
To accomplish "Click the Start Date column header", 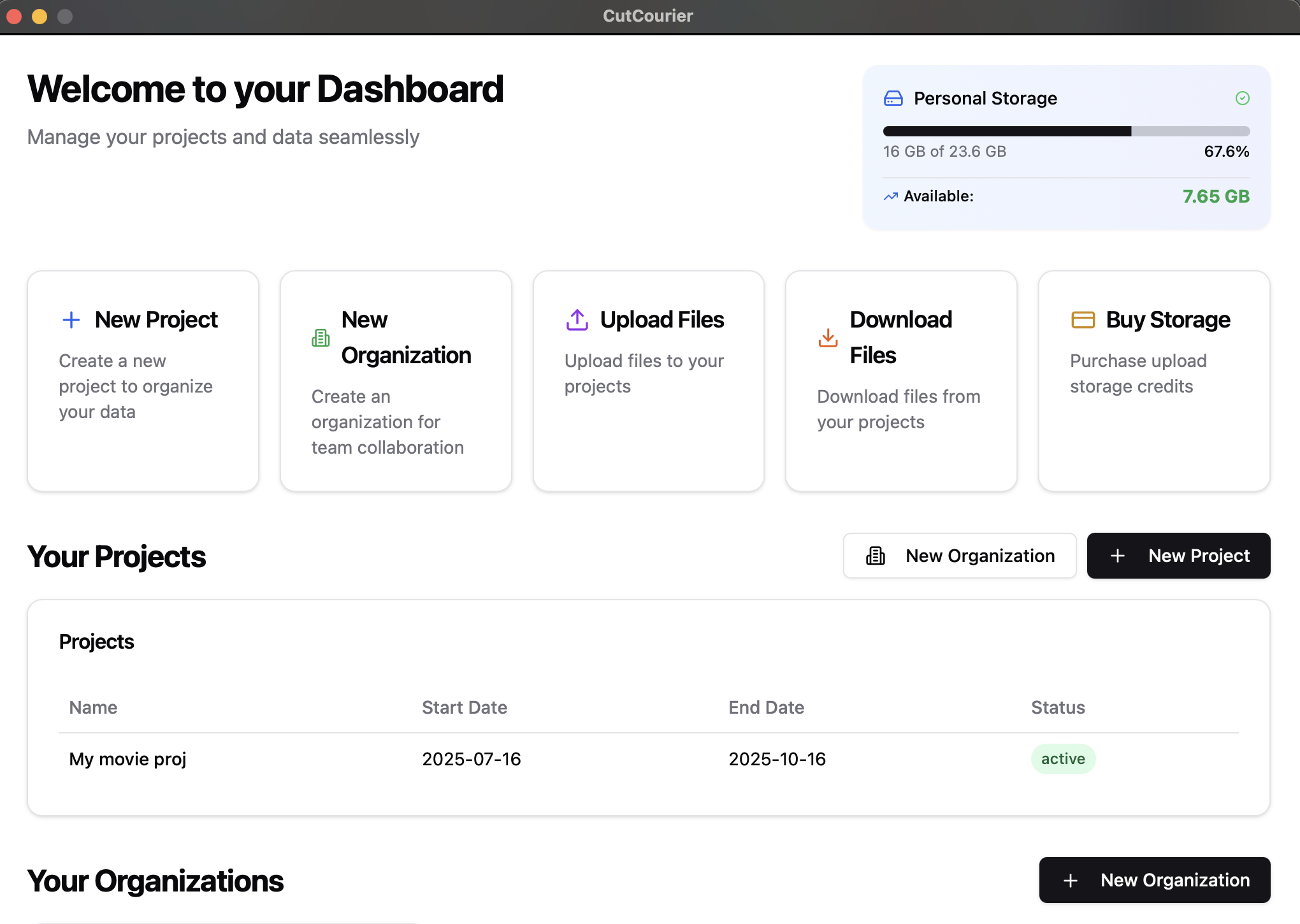I will coord(465,707).
